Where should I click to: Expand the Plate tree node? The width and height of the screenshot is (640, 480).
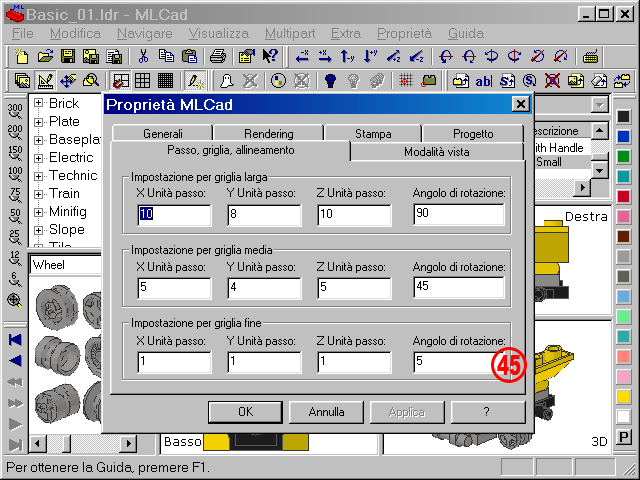click(x=38, y=122)
